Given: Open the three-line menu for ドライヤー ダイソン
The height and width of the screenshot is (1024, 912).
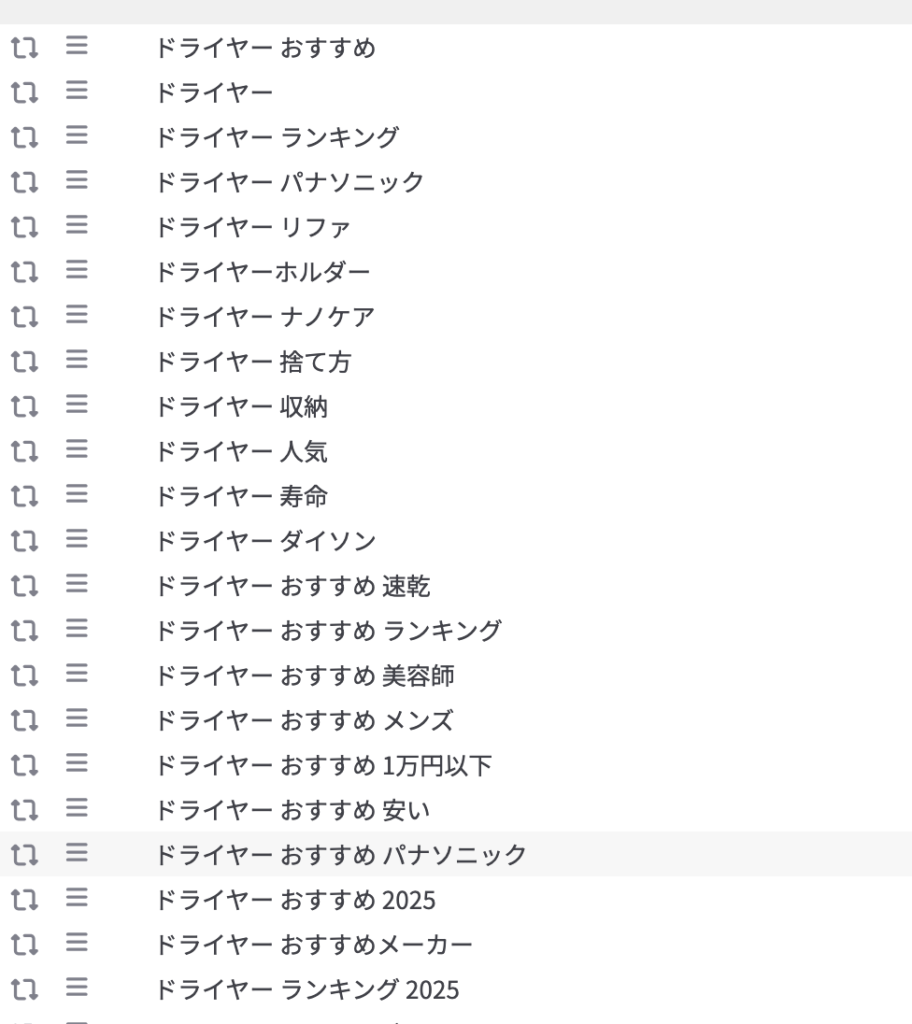Looking at the screenshot, I should coord(76,541).
